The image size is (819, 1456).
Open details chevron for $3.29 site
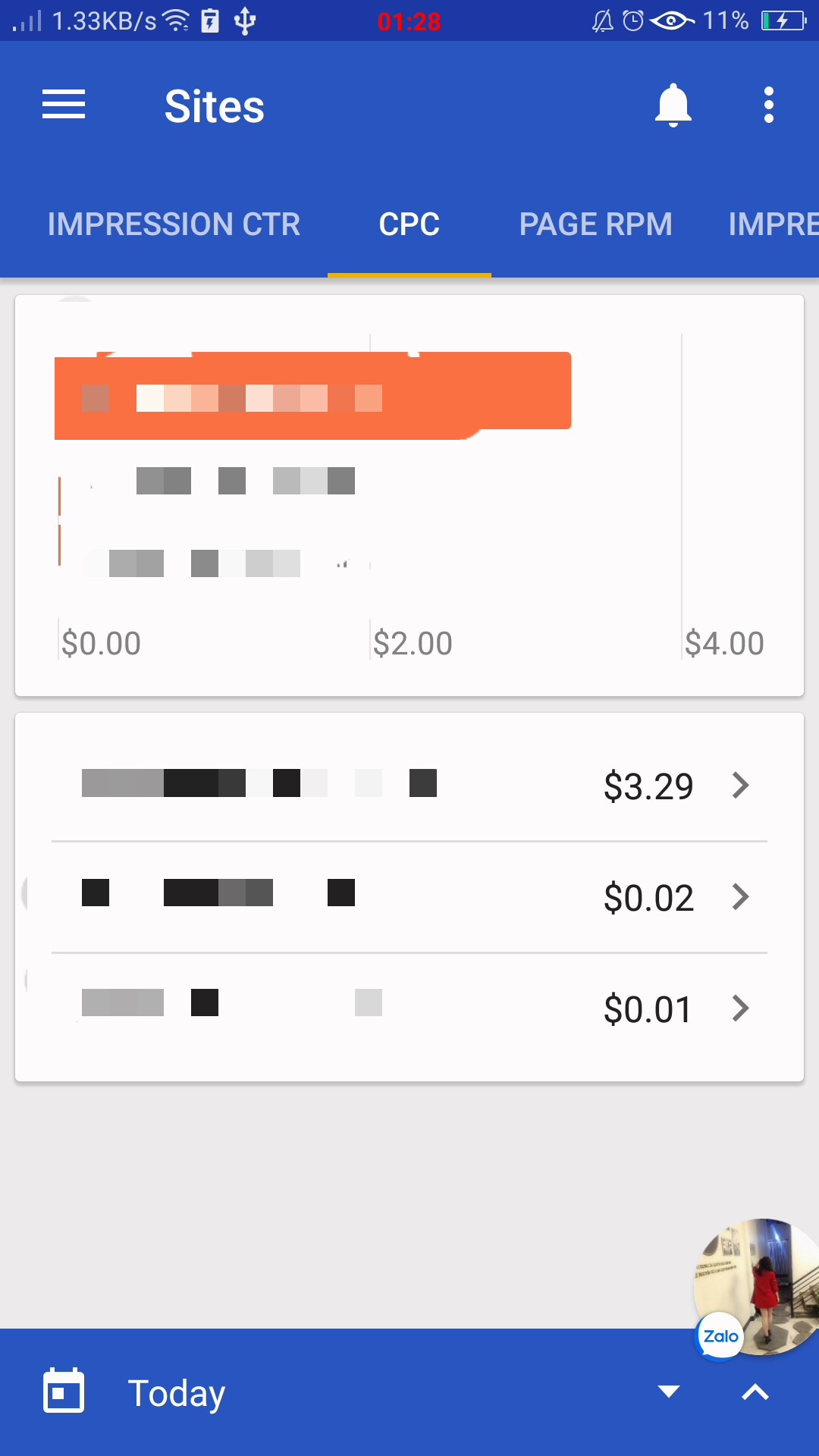click(740, 786)
